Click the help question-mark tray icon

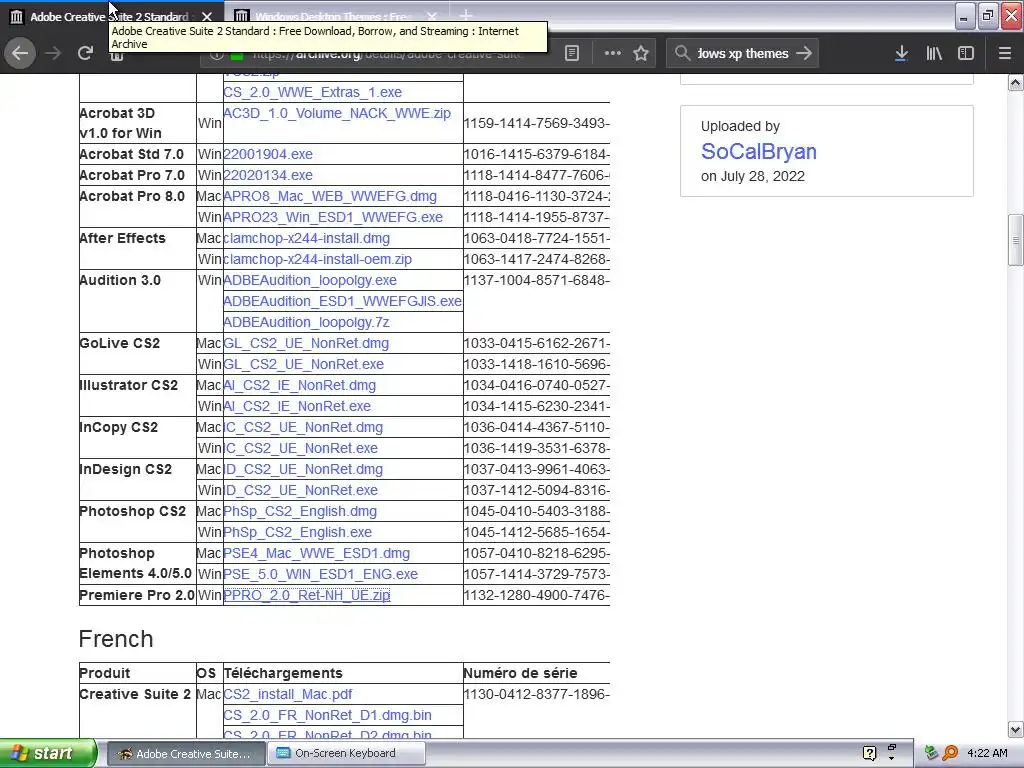tap(869, 753)
